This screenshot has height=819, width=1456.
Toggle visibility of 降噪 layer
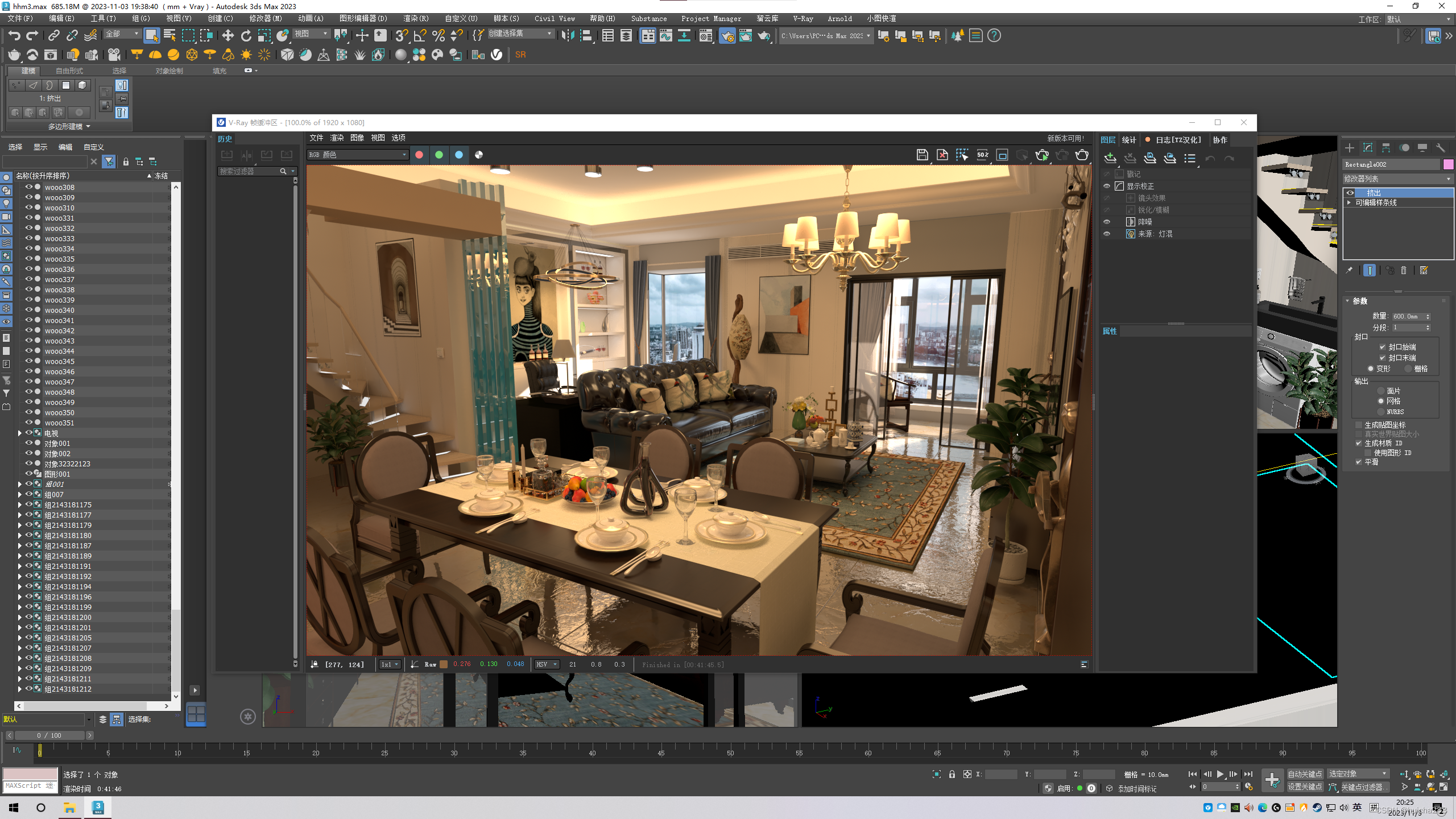click(1107, 222)
